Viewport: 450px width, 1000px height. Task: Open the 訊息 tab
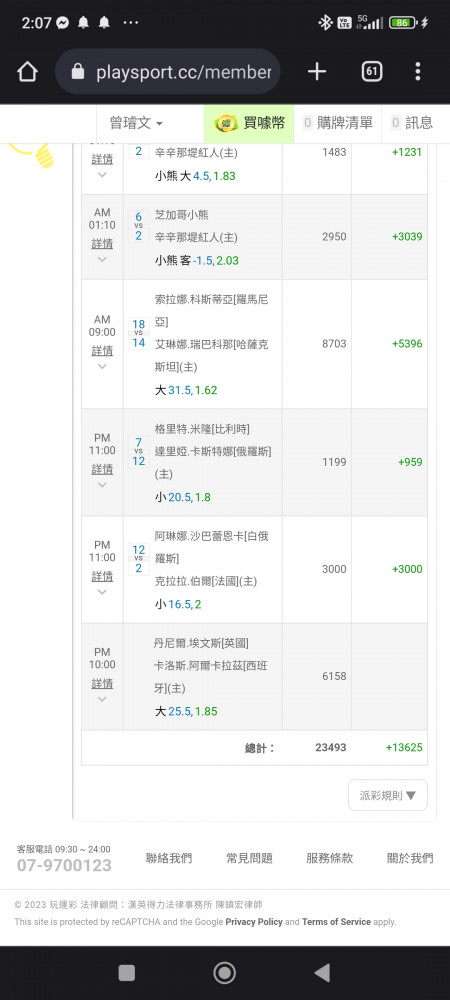pyautogui.click(x=412, y=123)
